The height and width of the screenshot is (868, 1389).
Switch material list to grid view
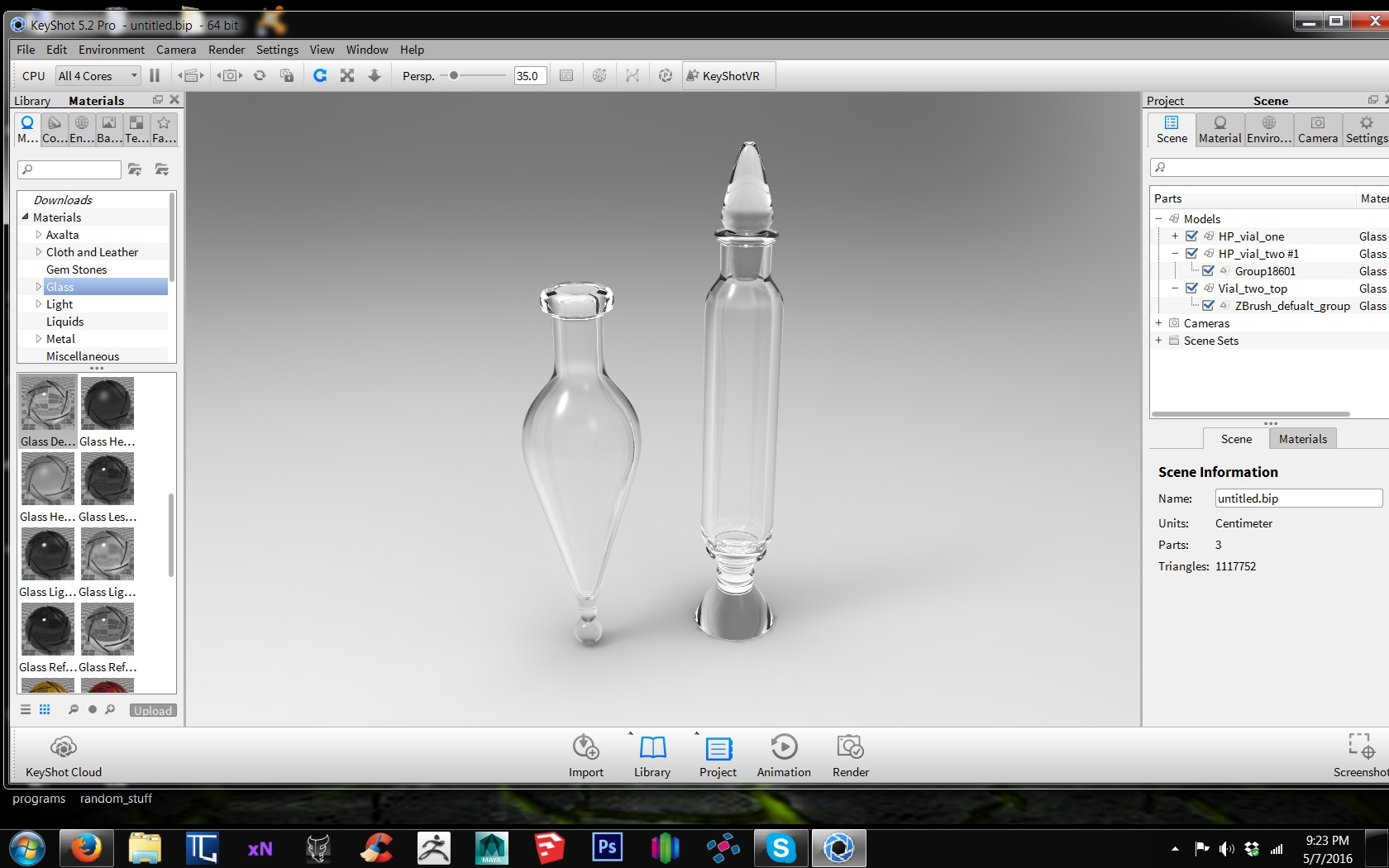(45, 709)
